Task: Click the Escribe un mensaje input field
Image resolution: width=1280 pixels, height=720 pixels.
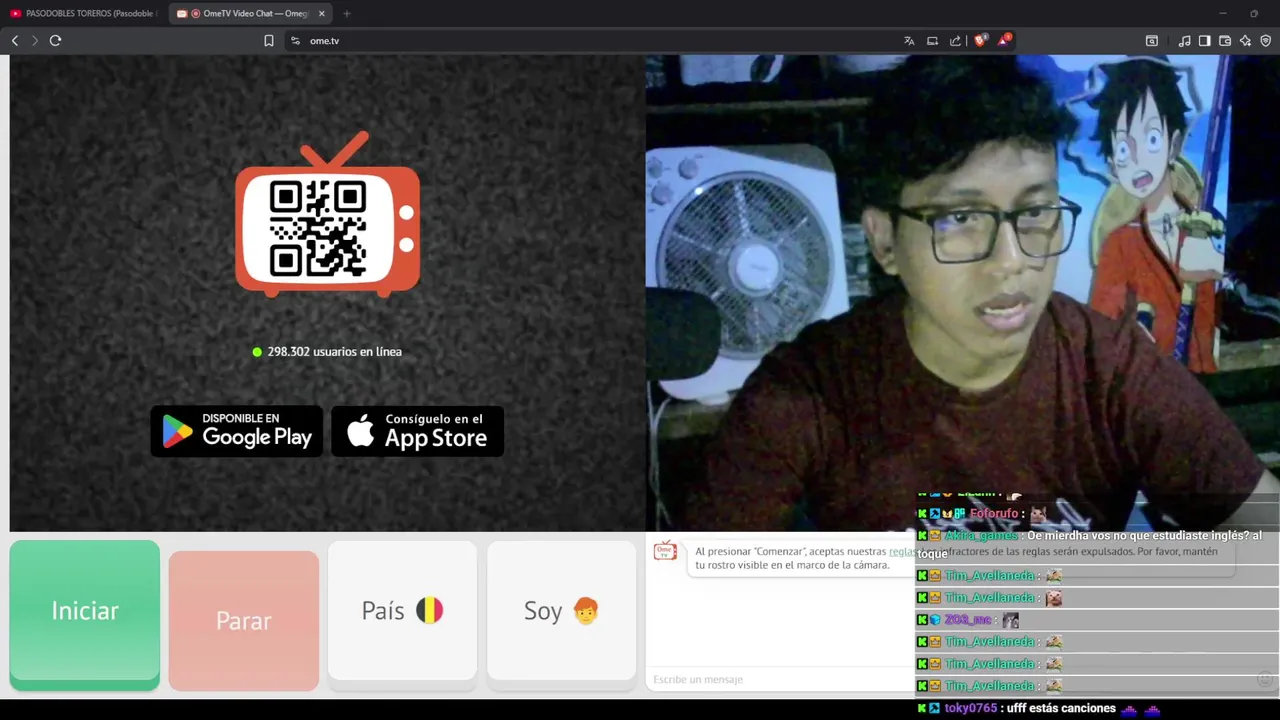Action: (780, 680)
